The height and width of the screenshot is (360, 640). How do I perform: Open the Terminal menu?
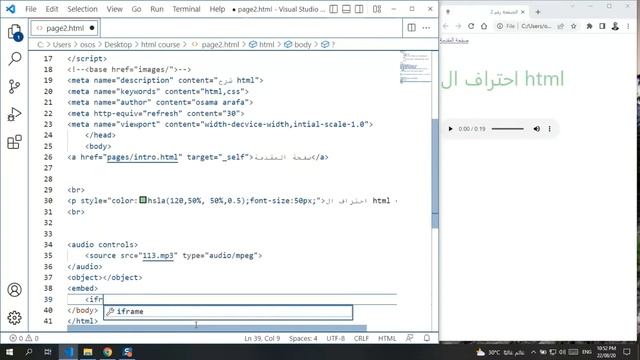click(186, 9)
